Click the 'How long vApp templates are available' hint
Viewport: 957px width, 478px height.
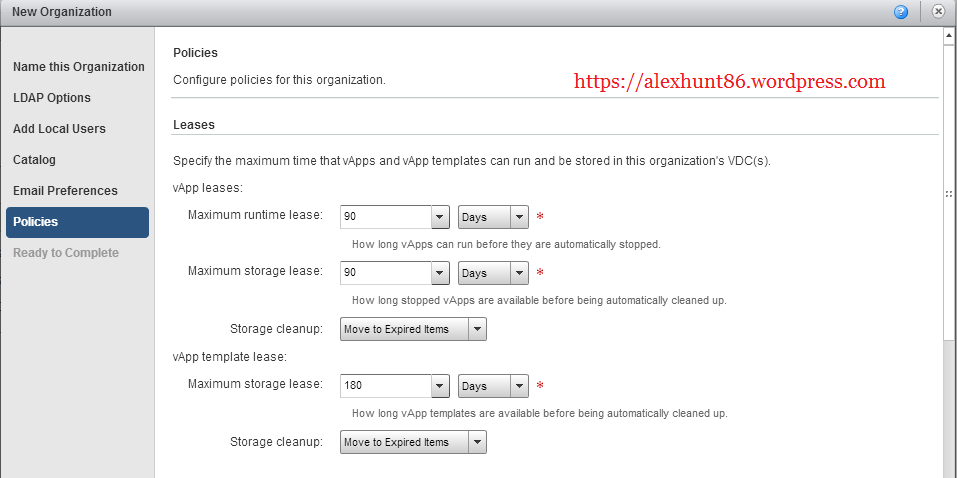click(x=540, y=413)
